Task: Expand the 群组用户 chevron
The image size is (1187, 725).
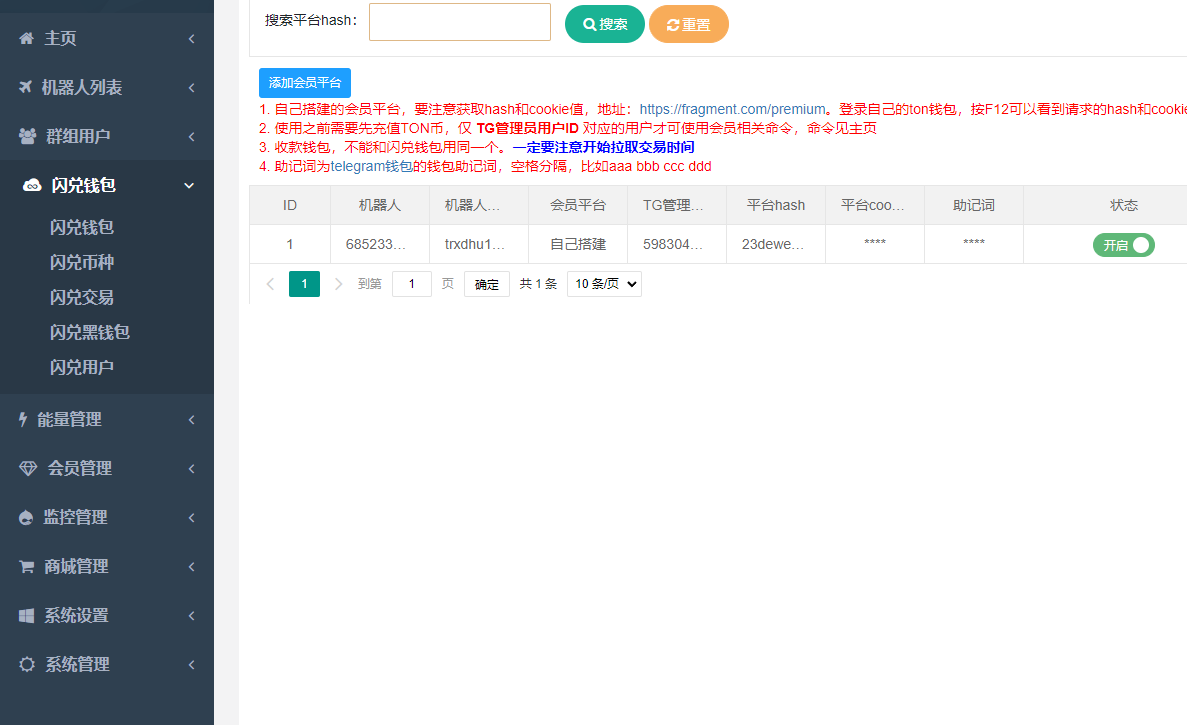Action: (192, 137)
